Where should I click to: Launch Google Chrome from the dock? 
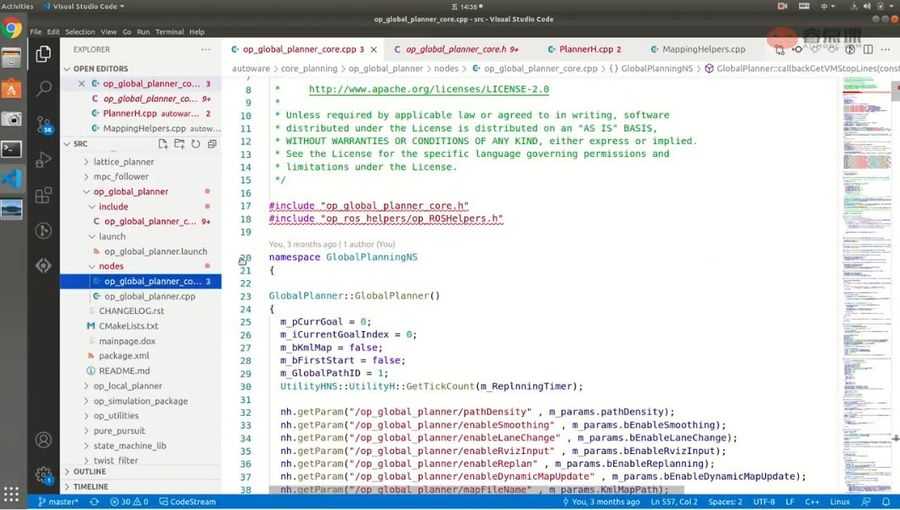click(x=11, y=28)
